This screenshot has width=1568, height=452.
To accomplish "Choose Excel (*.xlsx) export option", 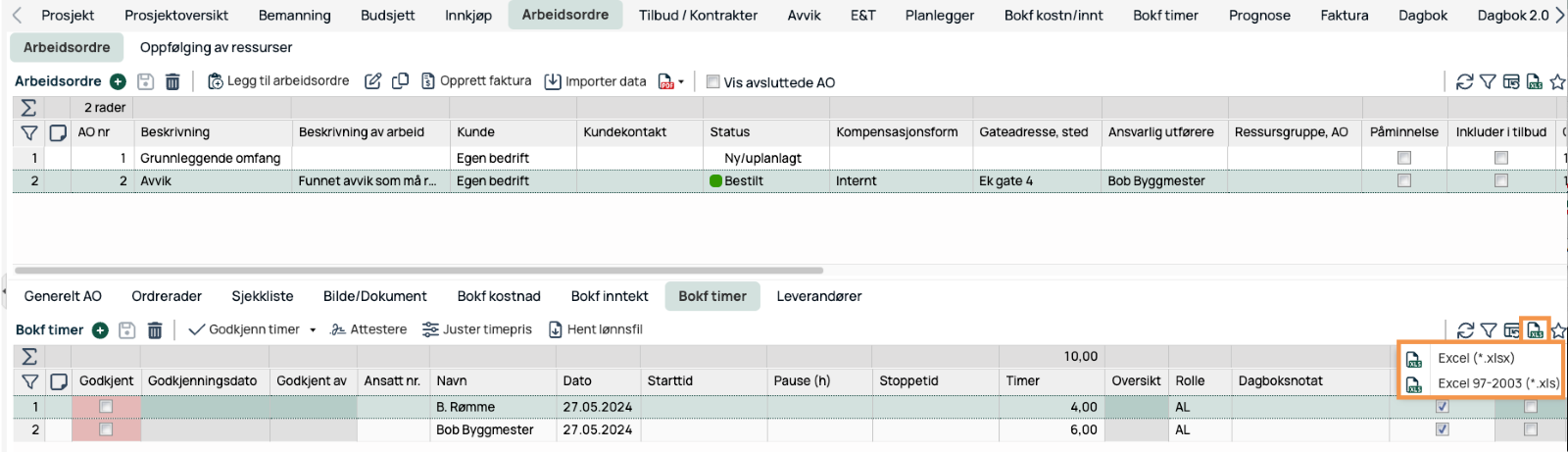I will point(1476,358).
